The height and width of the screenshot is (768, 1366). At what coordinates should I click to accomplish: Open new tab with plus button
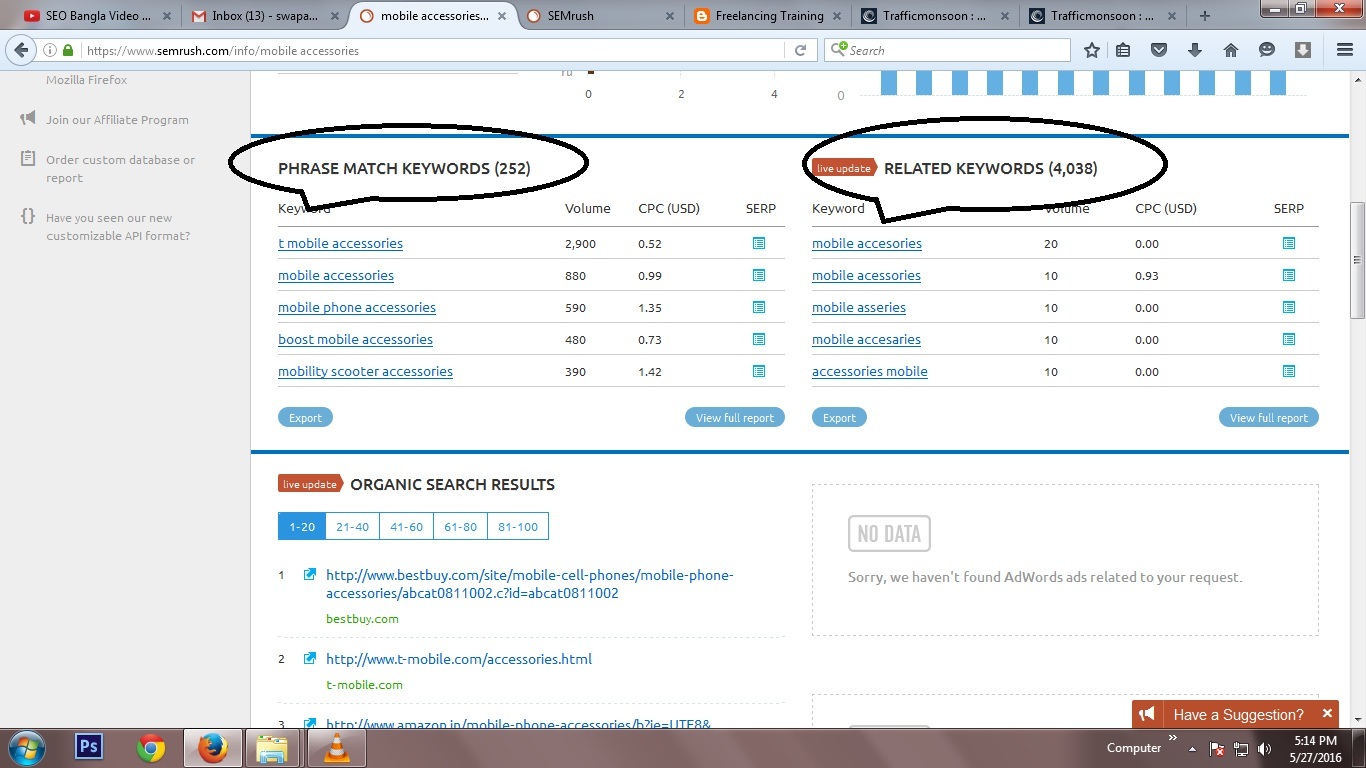pyautogui.click(x=1204, y=16)
